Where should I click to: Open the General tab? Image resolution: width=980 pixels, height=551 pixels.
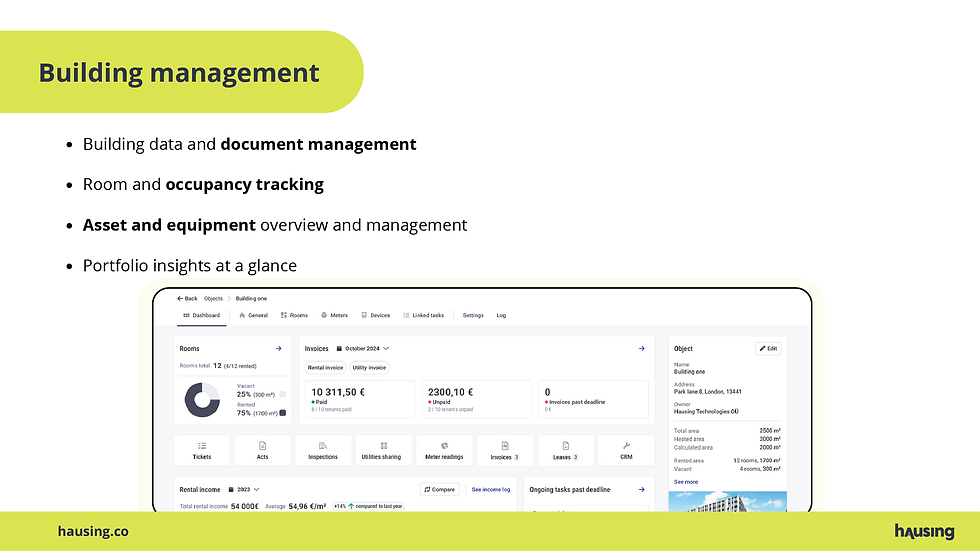253,315
